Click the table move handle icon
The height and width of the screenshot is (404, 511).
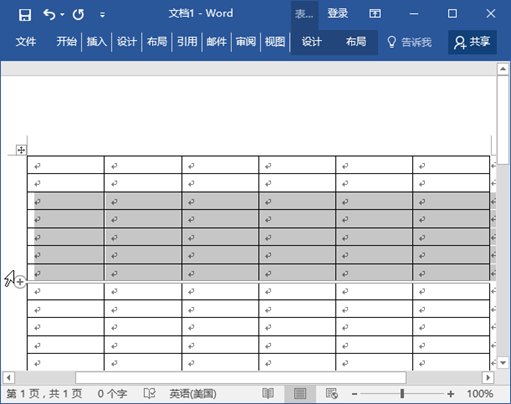[x=21, y=150]
